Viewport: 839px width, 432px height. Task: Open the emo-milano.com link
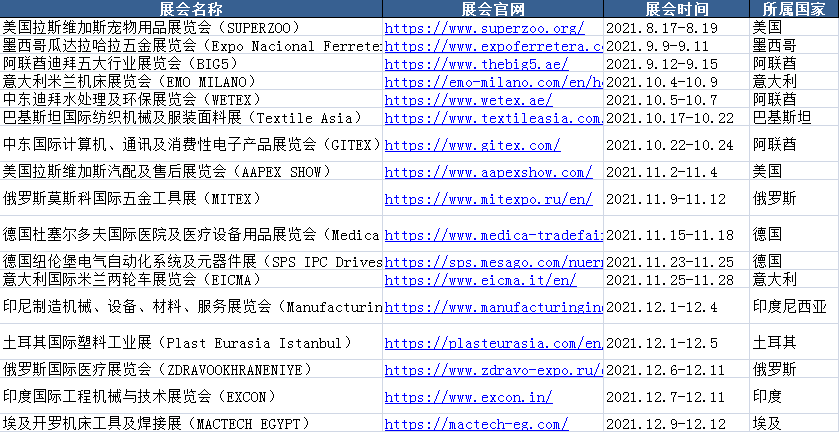click(x=494, y=82)
